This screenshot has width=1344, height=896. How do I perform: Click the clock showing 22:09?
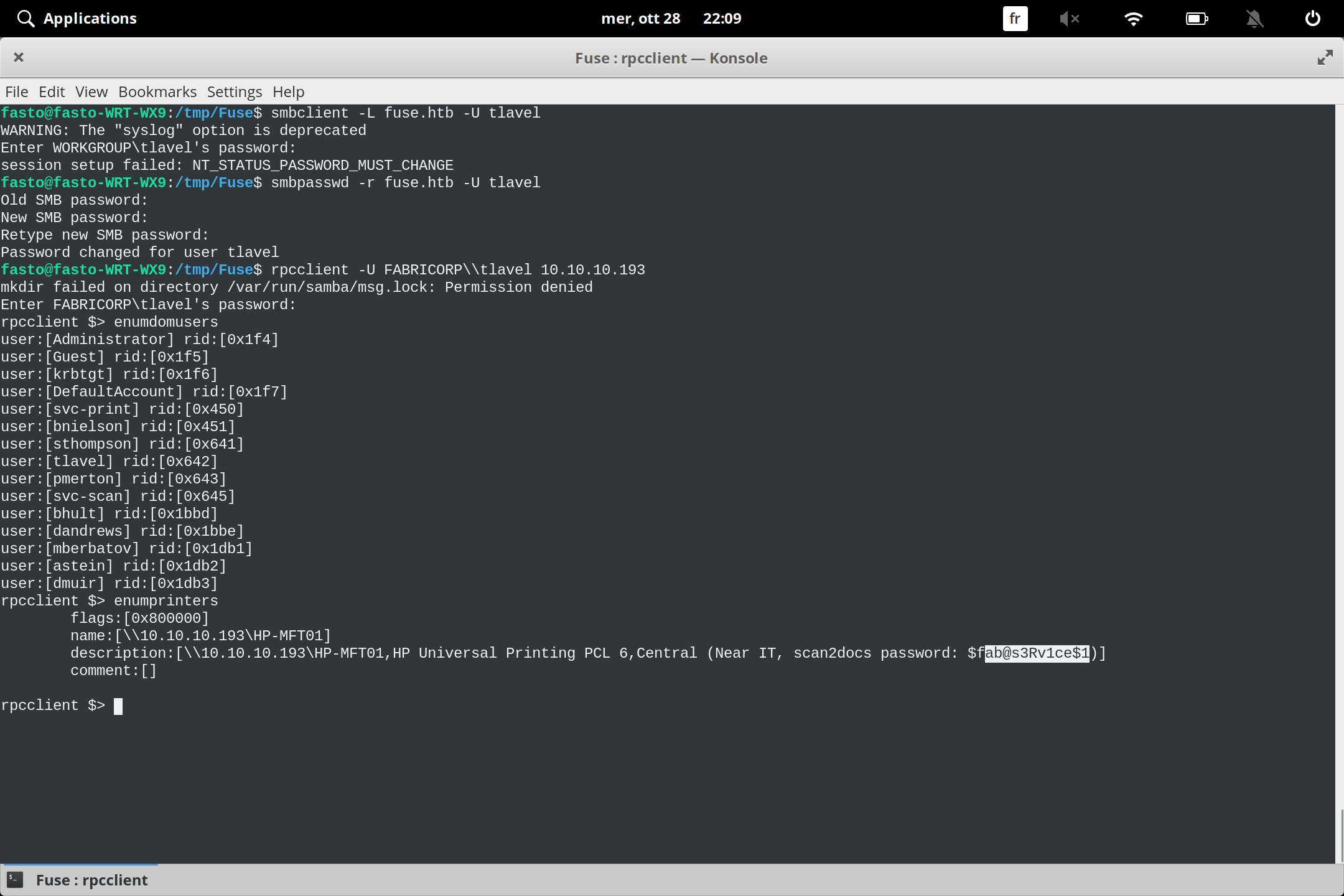tap(722, 18)
